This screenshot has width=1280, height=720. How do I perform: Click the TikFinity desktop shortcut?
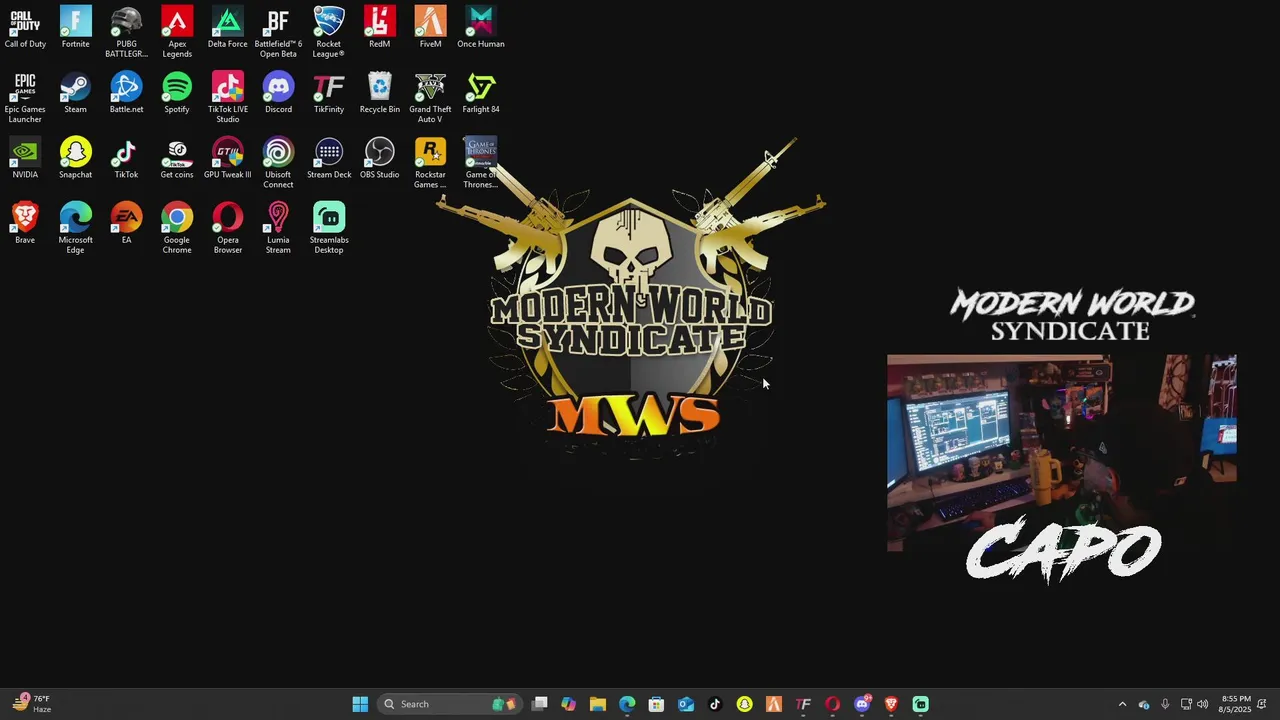(x=329, y=93)
